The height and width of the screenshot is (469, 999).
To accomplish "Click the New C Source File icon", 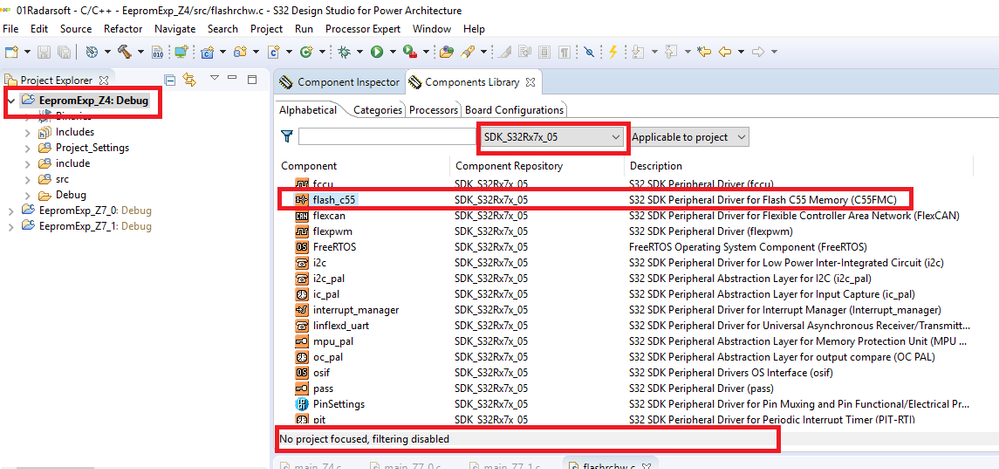I will [x=274, y=52].
